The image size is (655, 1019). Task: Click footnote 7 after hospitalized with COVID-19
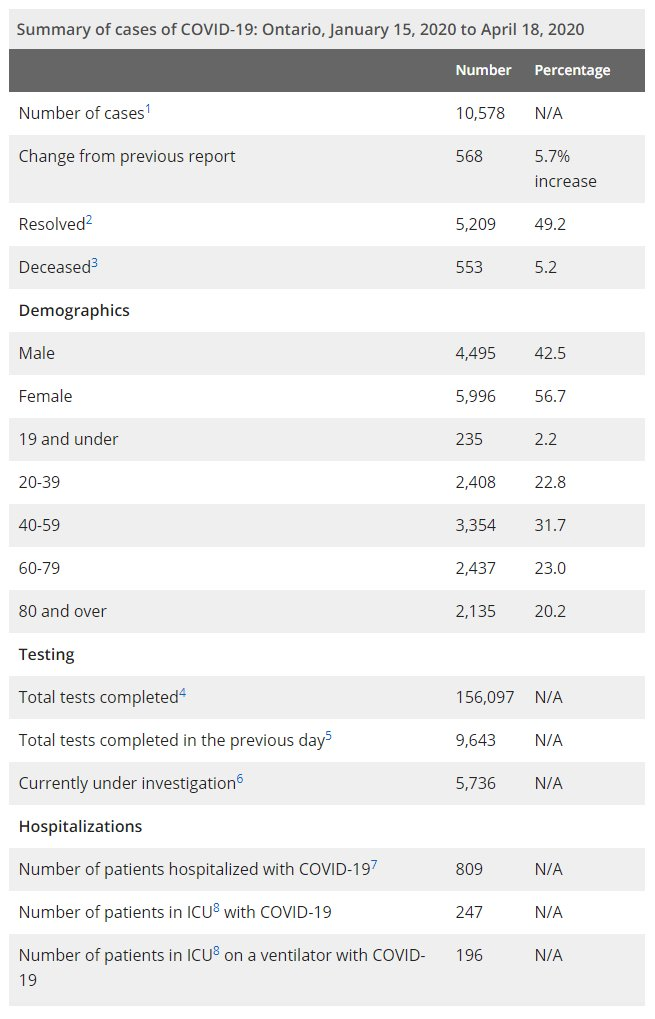point(374,865)
